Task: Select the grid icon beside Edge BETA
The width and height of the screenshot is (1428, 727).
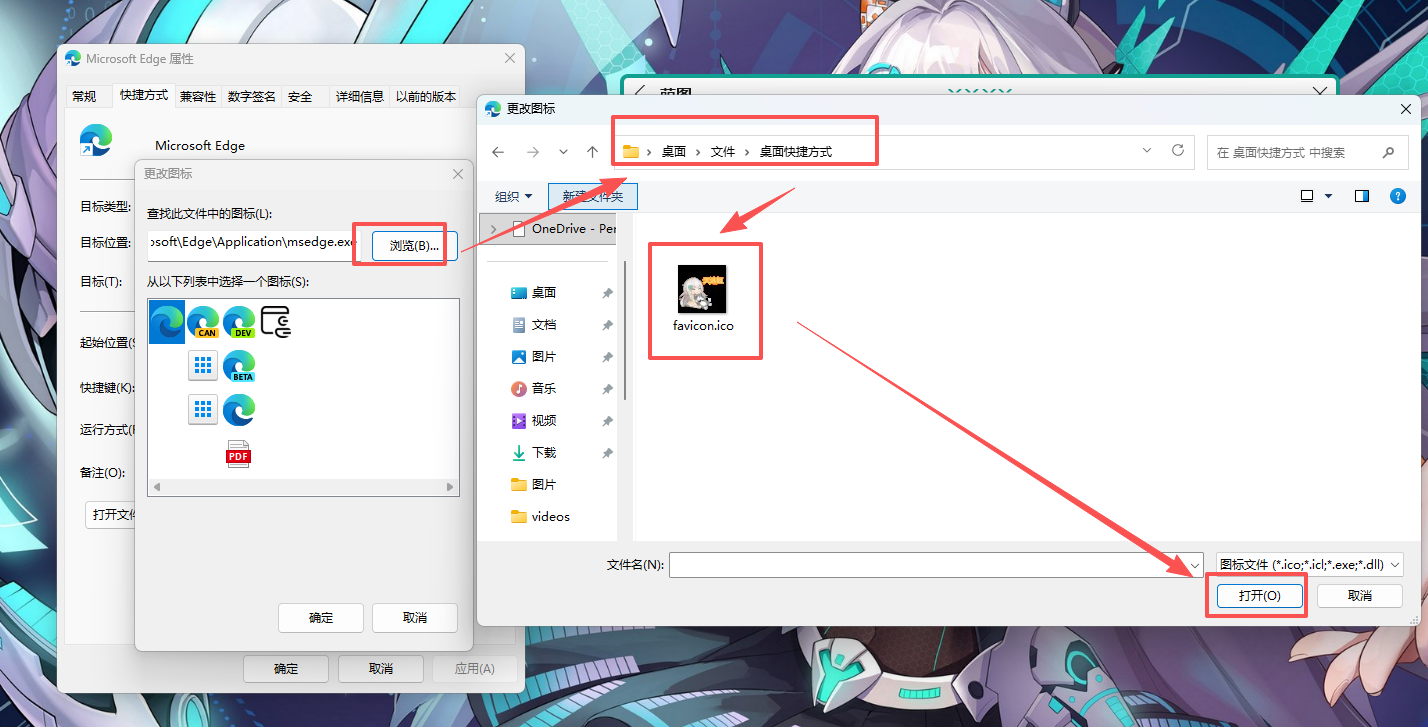Action: [x=203, y=366]
